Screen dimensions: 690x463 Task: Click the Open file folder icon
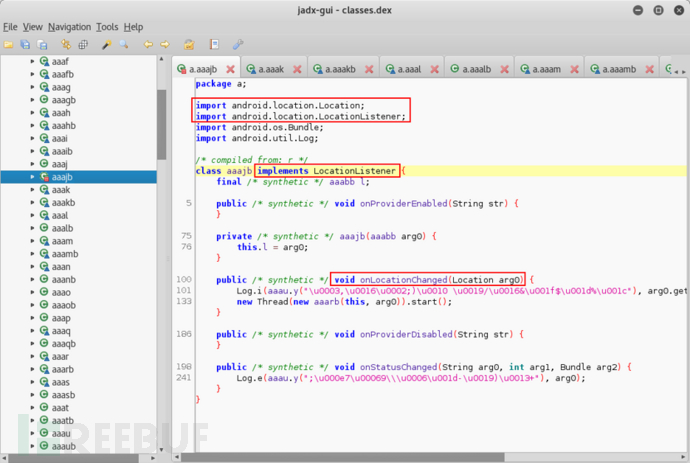click(9, 45)
